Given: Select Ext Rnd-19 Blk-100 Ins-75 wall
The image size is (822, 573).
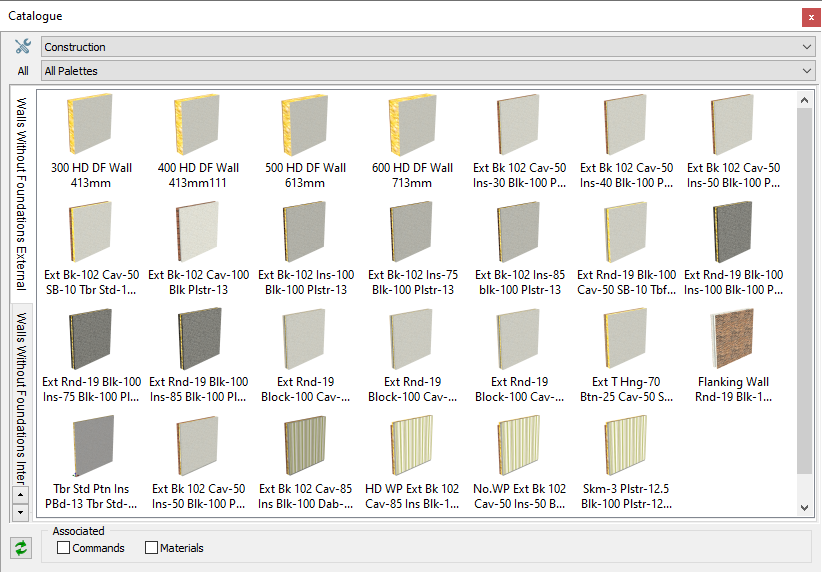Looking at the screenshot, I should (x=91, y=355).
